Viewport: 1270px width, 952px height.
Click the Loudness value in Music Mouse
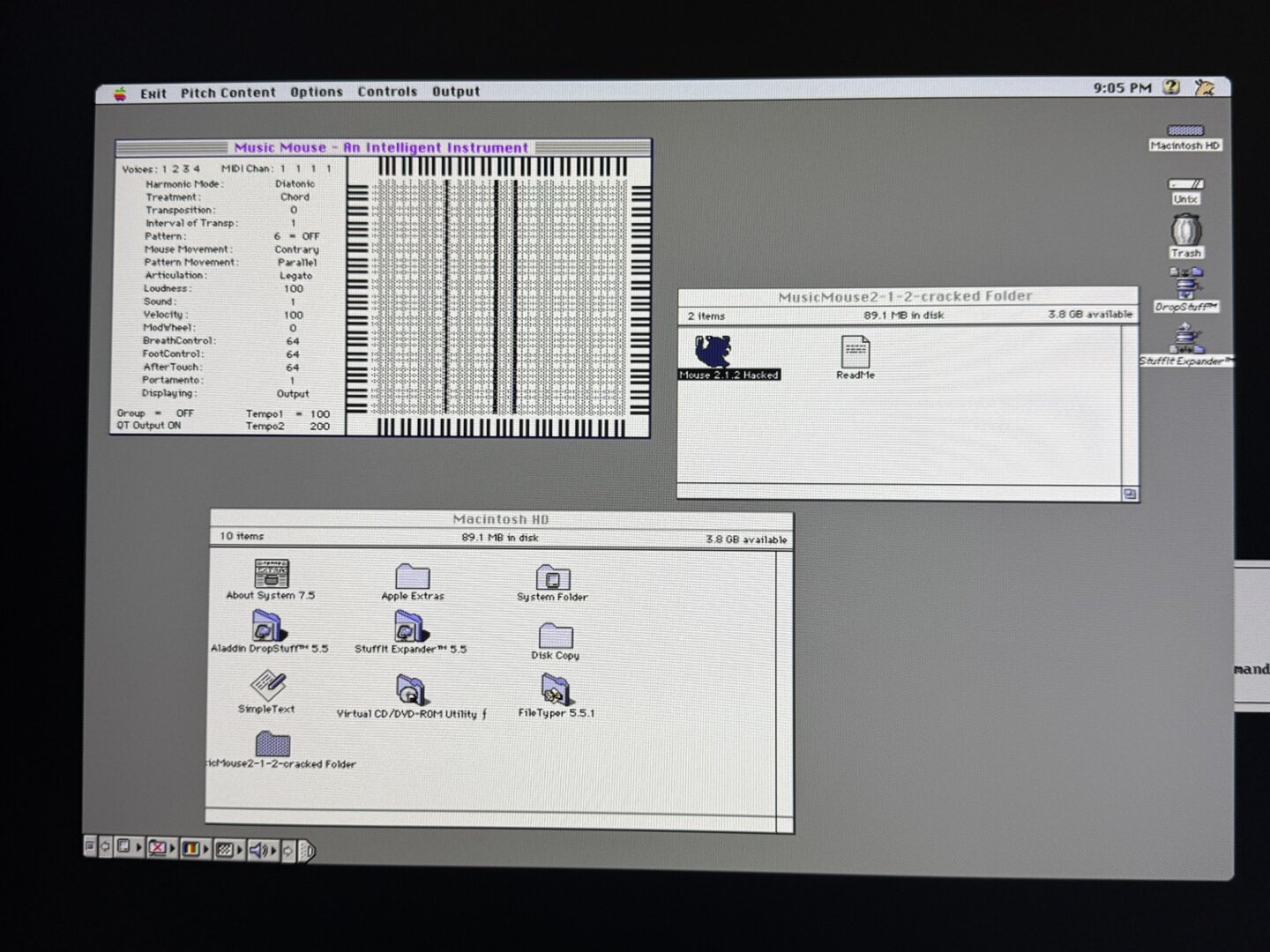292,288
